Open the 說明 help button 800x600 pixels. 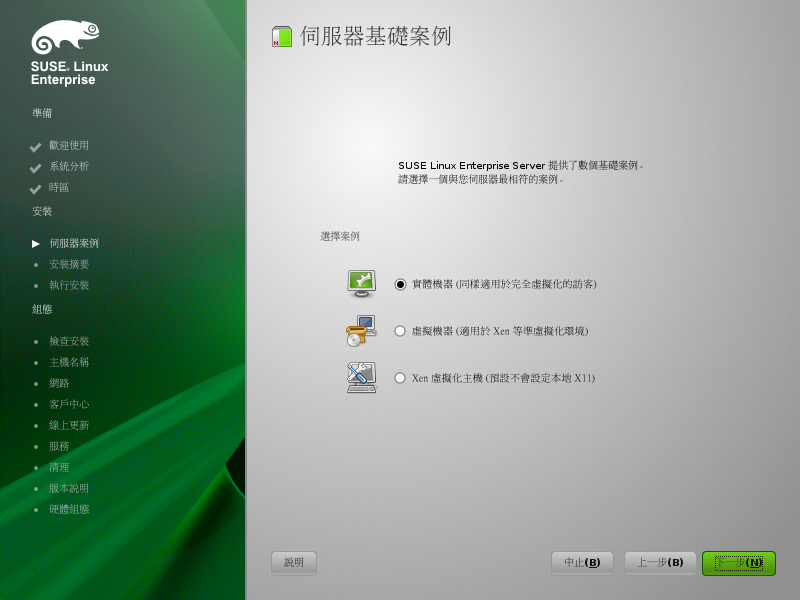tap(294, 563)
